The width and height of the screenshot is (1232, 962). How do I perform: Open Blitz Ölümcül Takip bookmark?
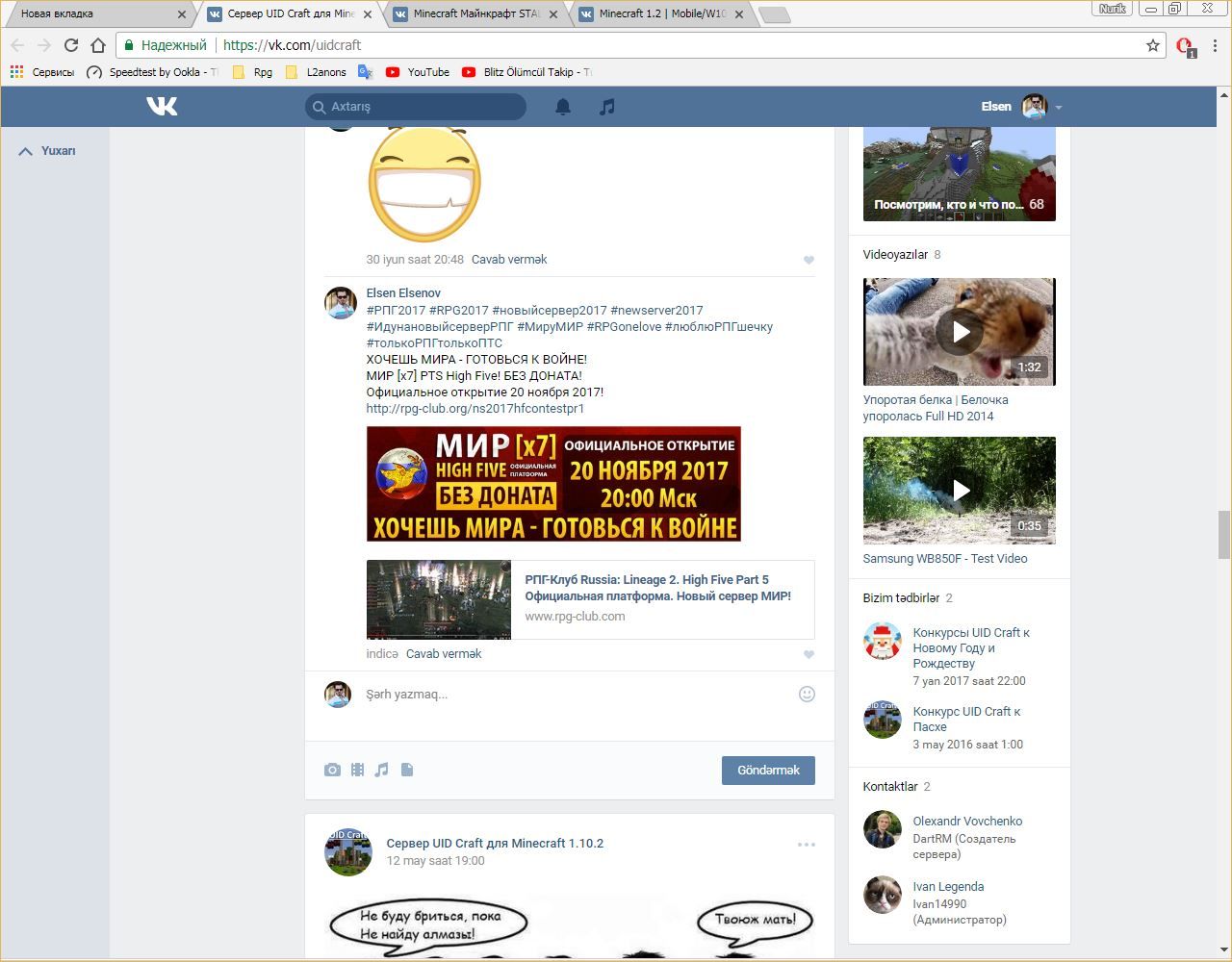(x=526, y=72)
